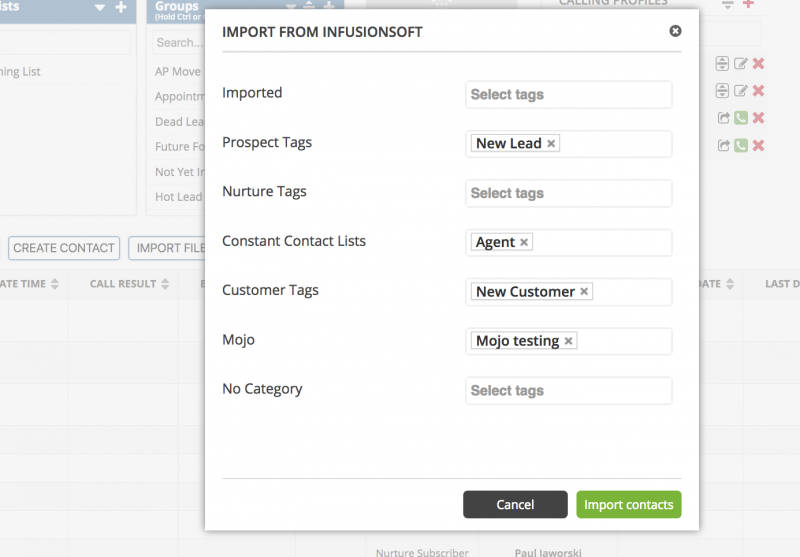Cancel the Infusionsoft import

[515, 504]
